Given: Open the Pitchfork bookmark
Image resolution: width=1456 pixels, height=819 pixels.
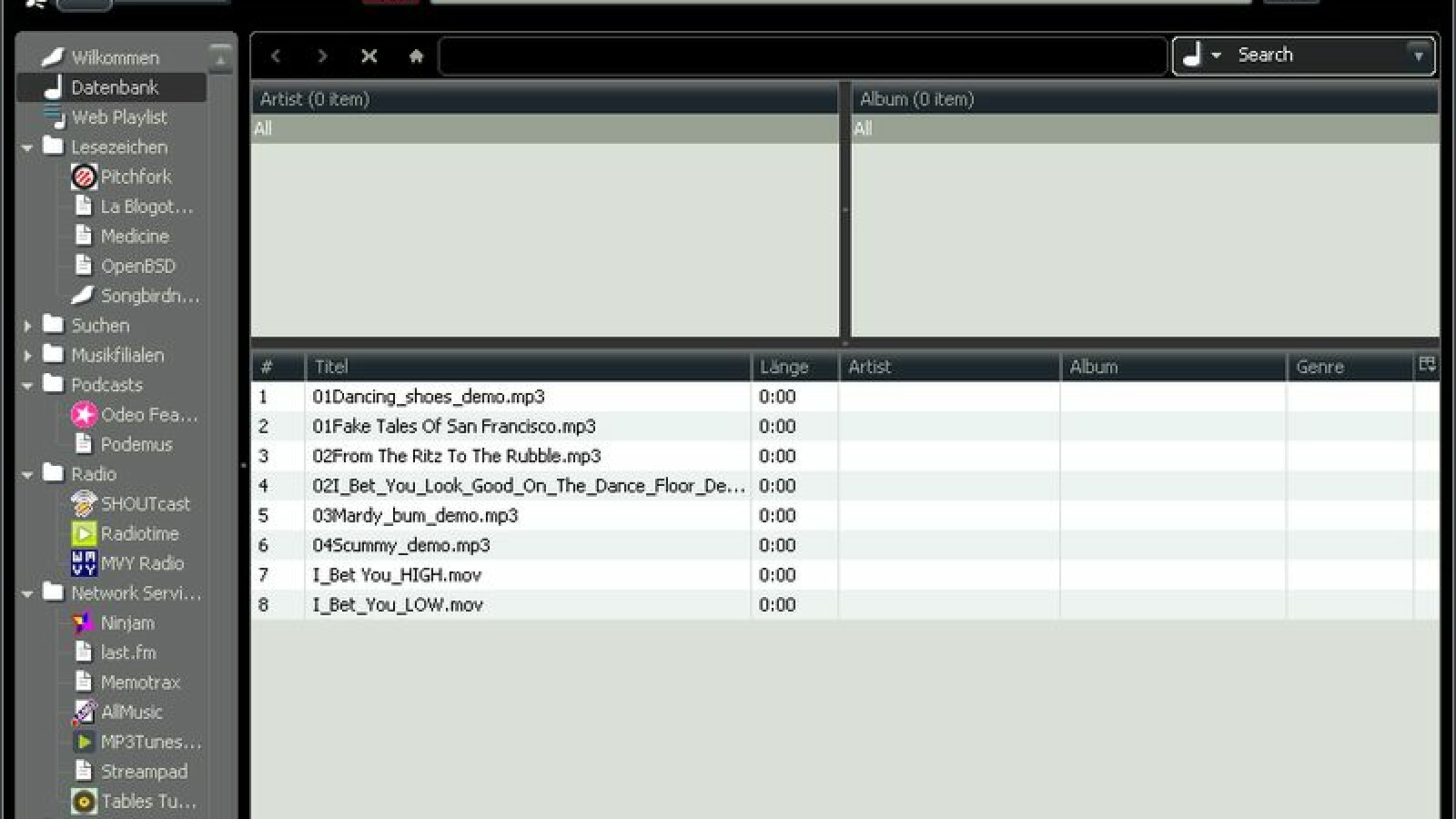Looking at the screenshot, I should (135, 177).
